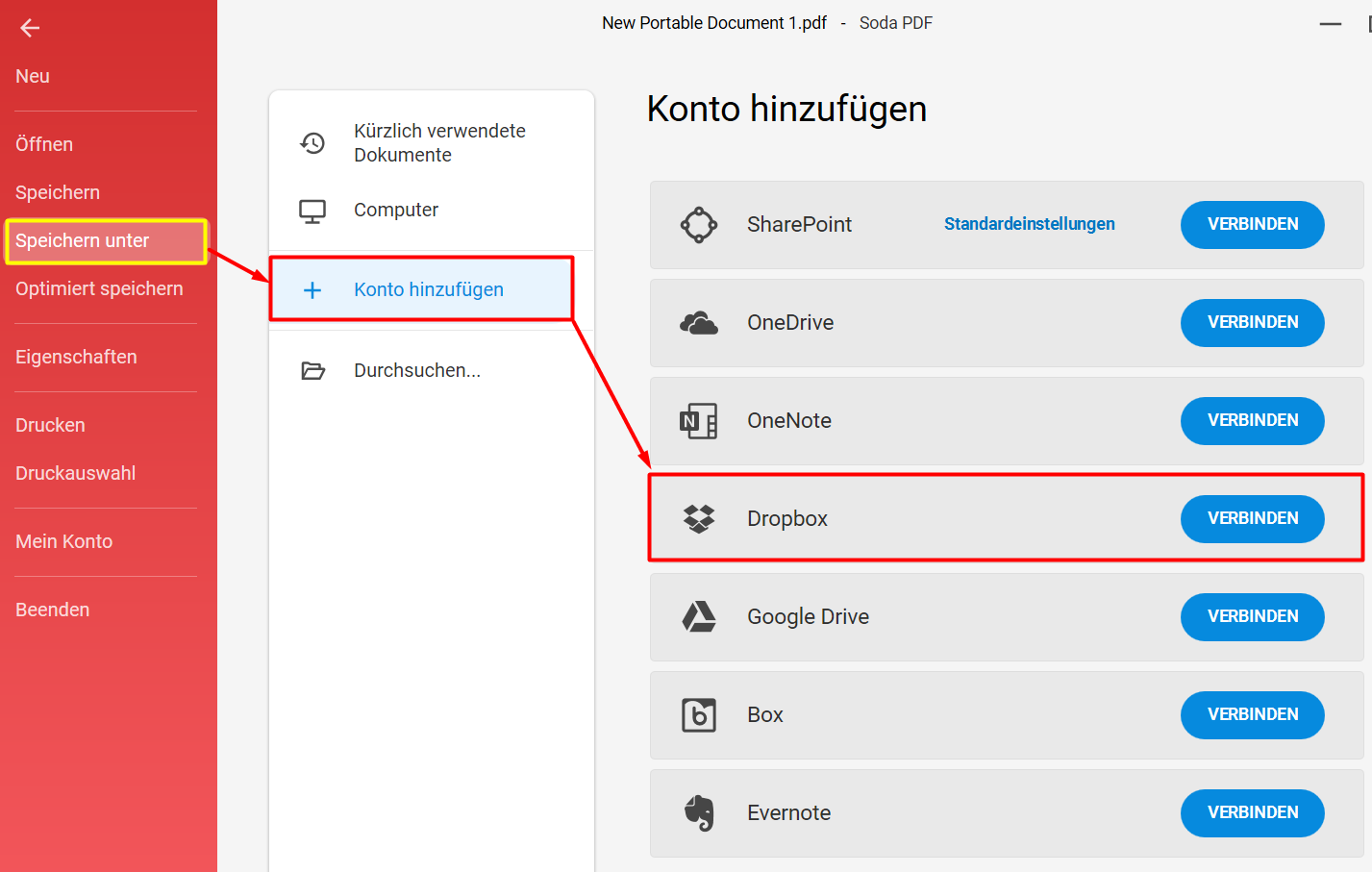Click the Durchsuchen folder icon

[x=313, y=370]
